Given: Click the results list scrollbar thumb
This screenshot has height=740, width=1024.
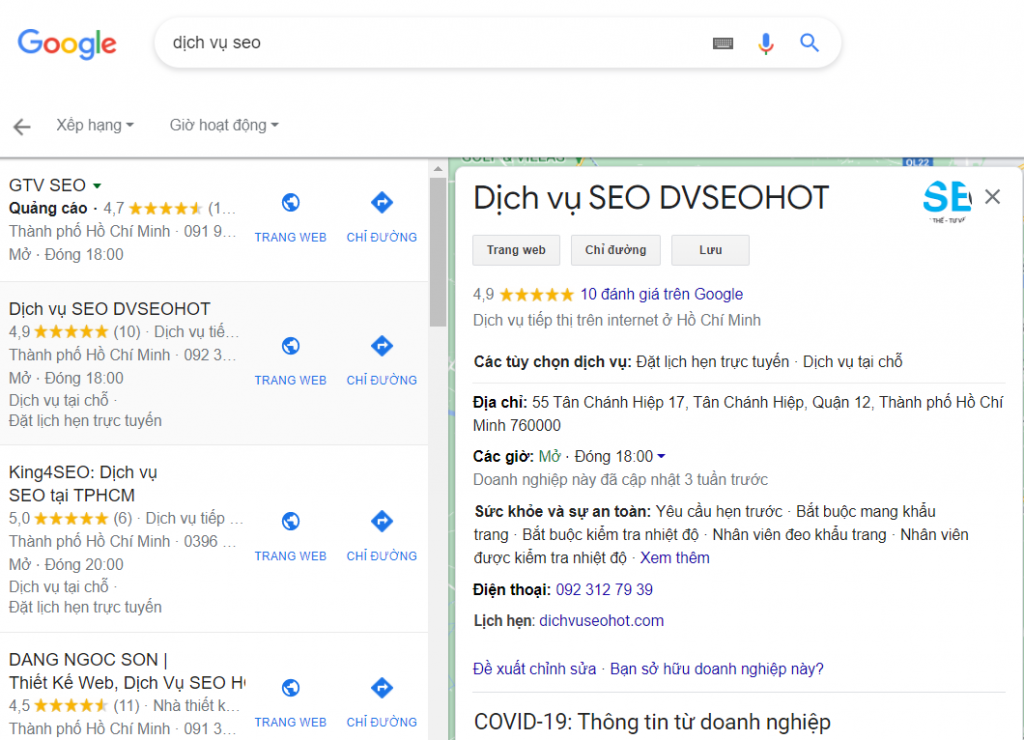Looking at the screenshot, I should pos(438,251).
